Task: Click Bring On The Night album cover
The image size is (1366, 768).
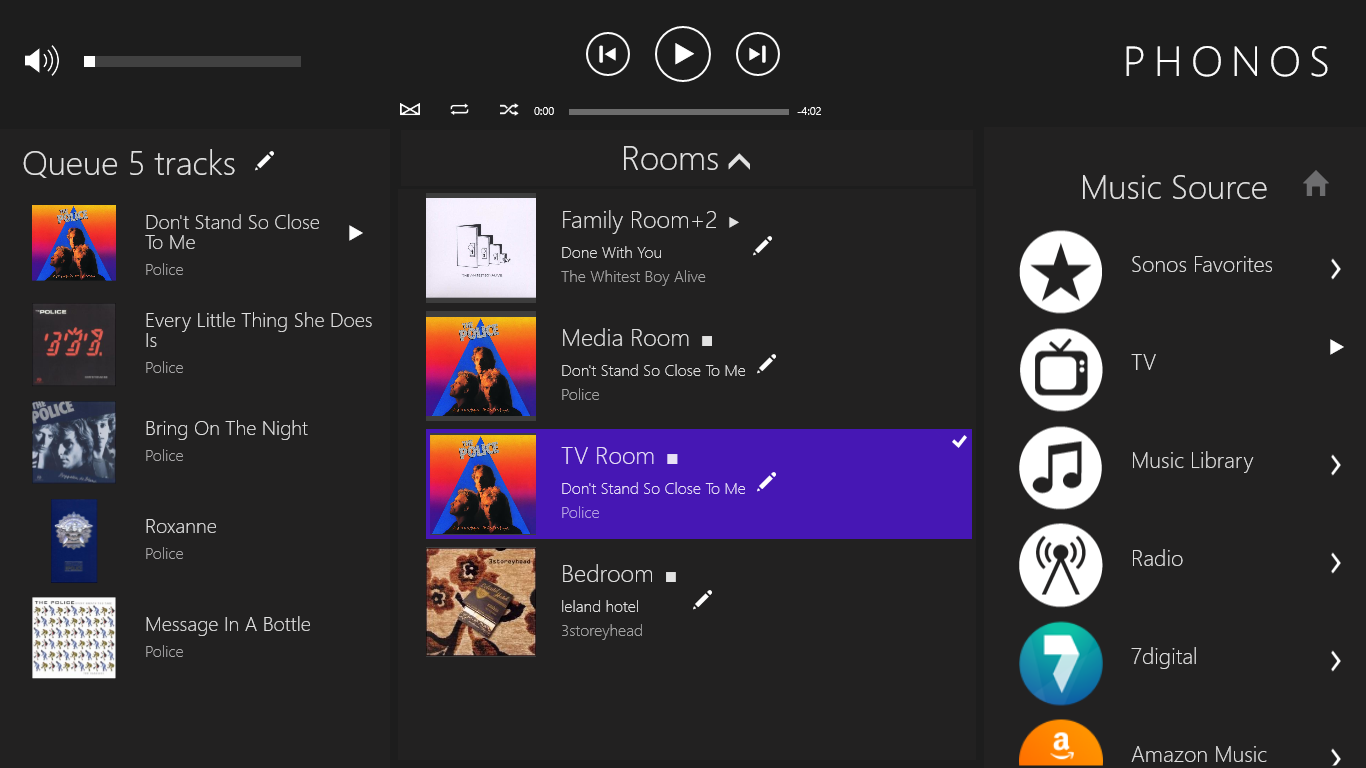Action: (x=74, y=442)
